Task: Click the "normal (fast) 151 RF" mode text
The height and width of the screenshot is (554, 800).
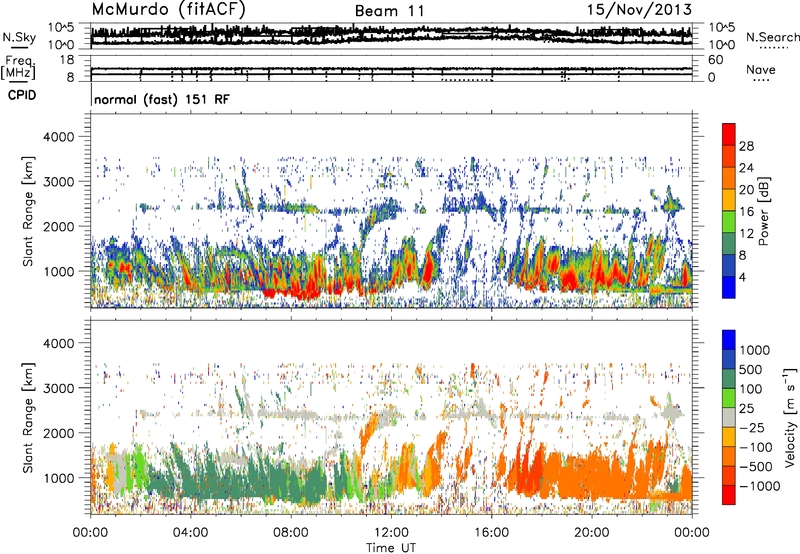Action: tap(162, 99)
